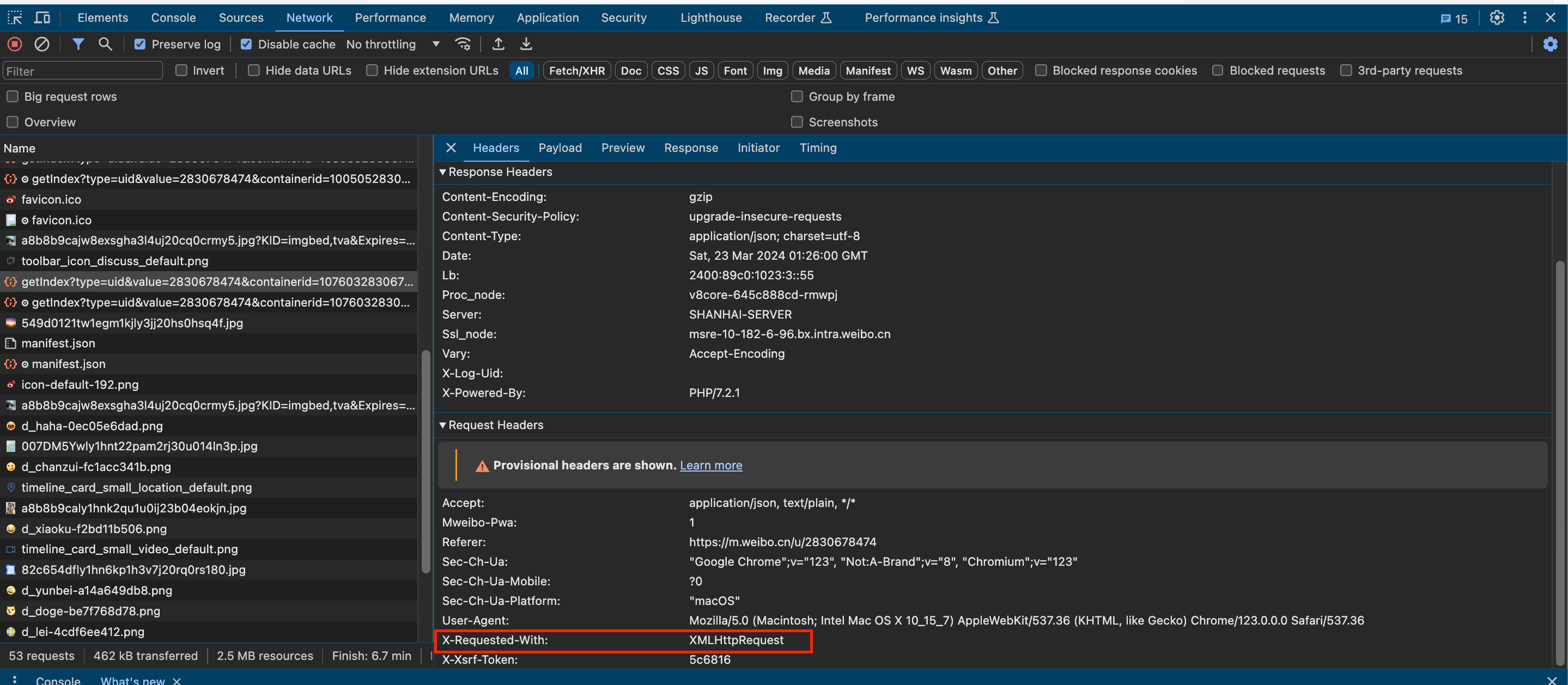Toggle Preserve log checkbox
The height and width of the screenshot is (685, 1568).
click(140, 44)
